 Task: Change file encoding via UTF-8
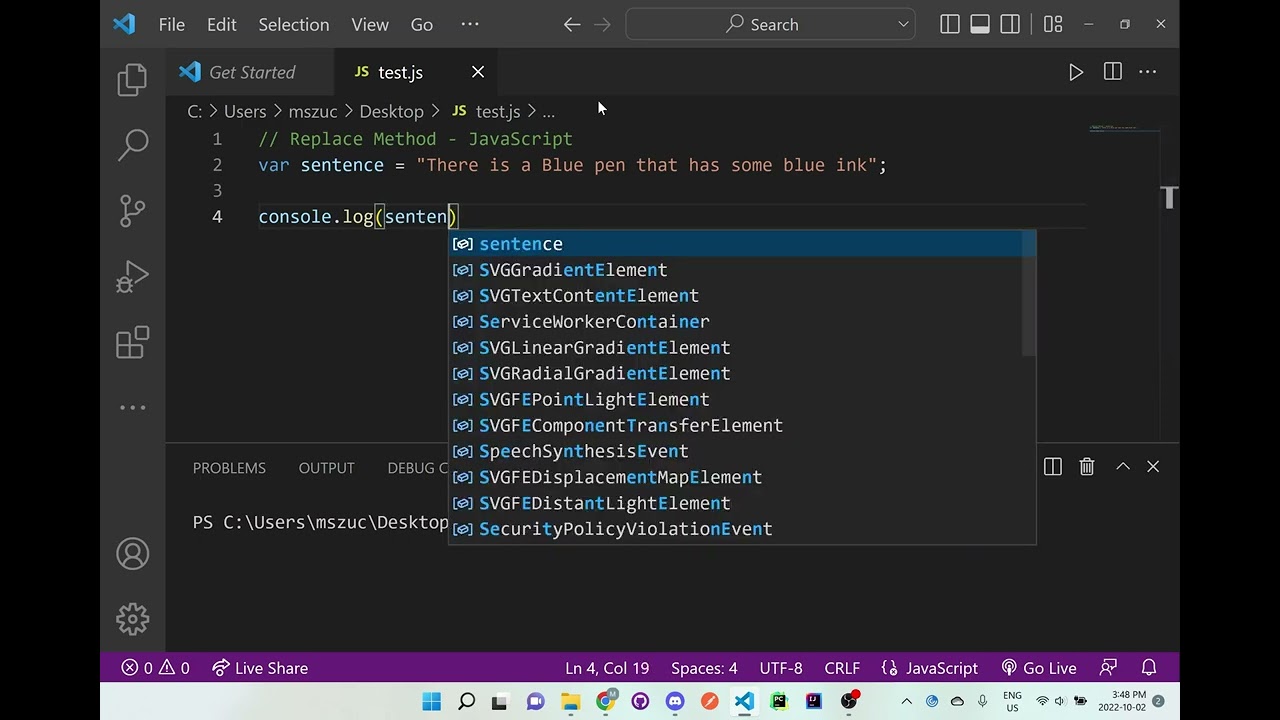[781, 668]
